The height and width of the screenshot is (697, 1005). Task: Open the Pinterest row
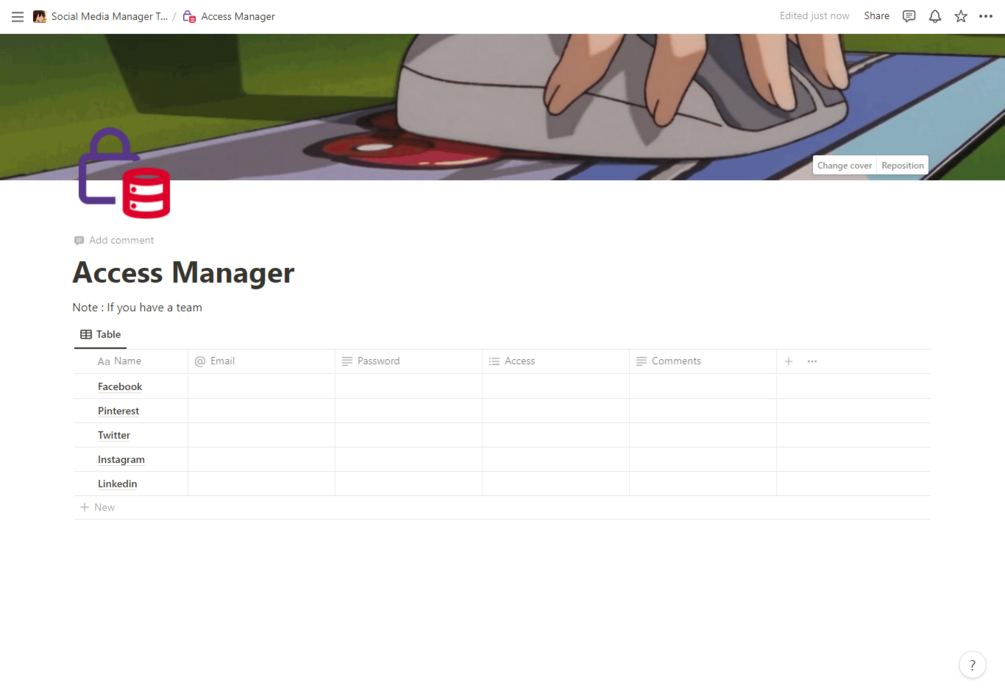tap(119, 411)
